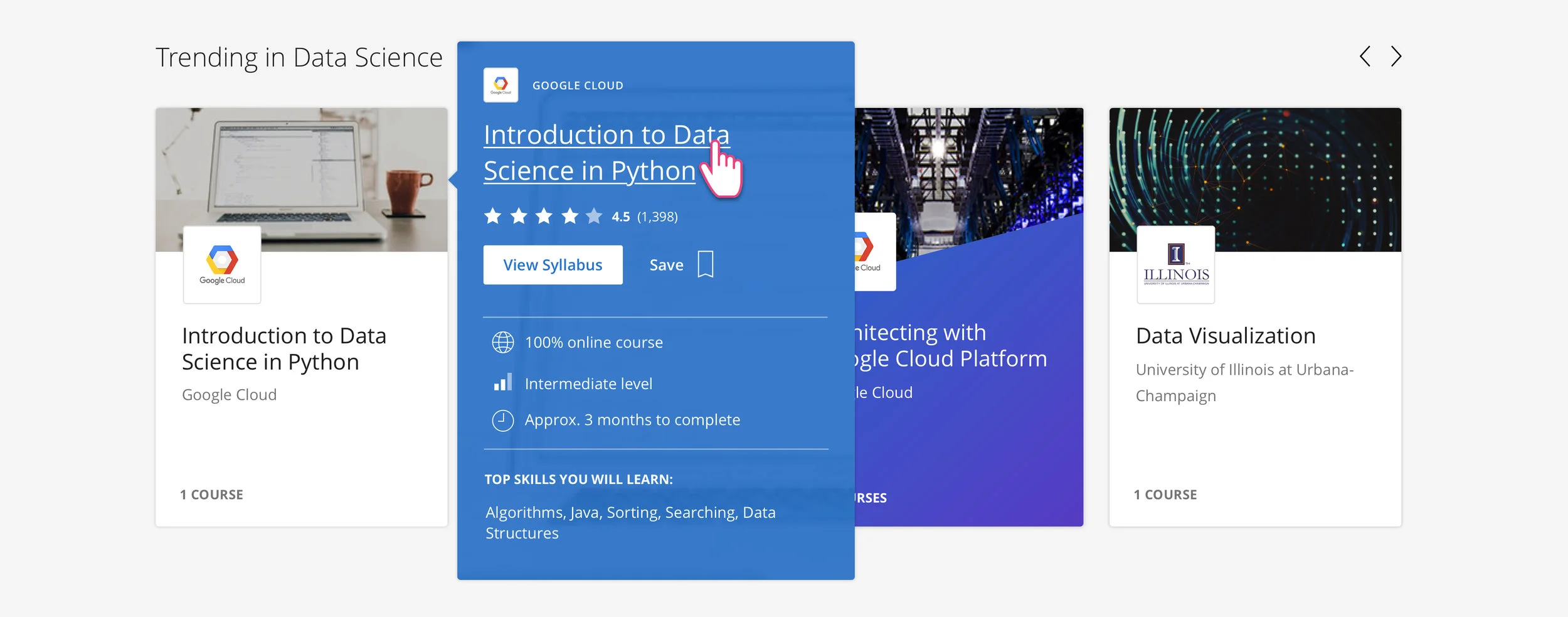
Task: Click the View Syllabus button
Action: tap(553, 265)
